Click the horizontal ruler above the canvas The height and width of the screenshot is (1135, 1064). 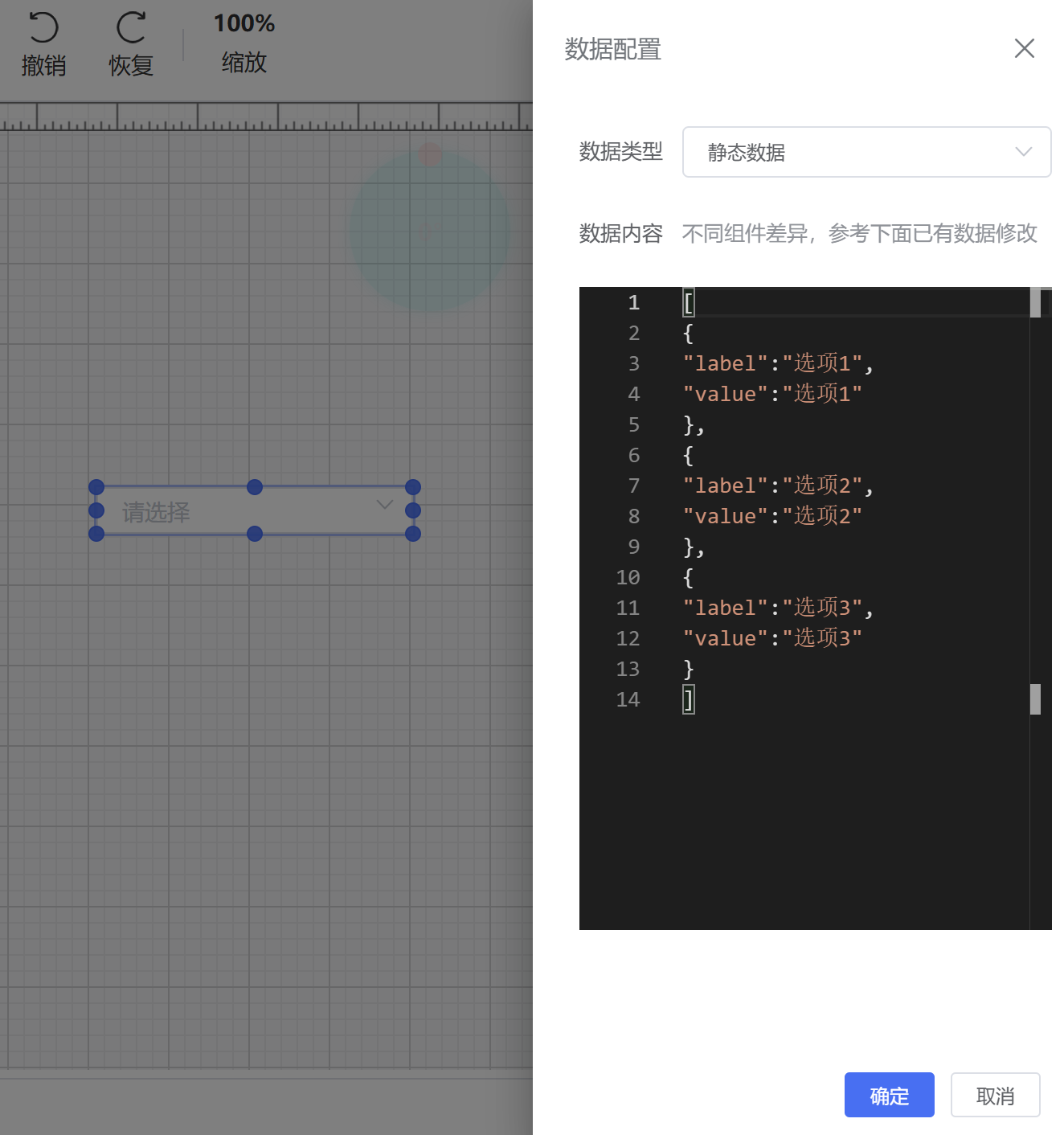(x=265, y=117)
